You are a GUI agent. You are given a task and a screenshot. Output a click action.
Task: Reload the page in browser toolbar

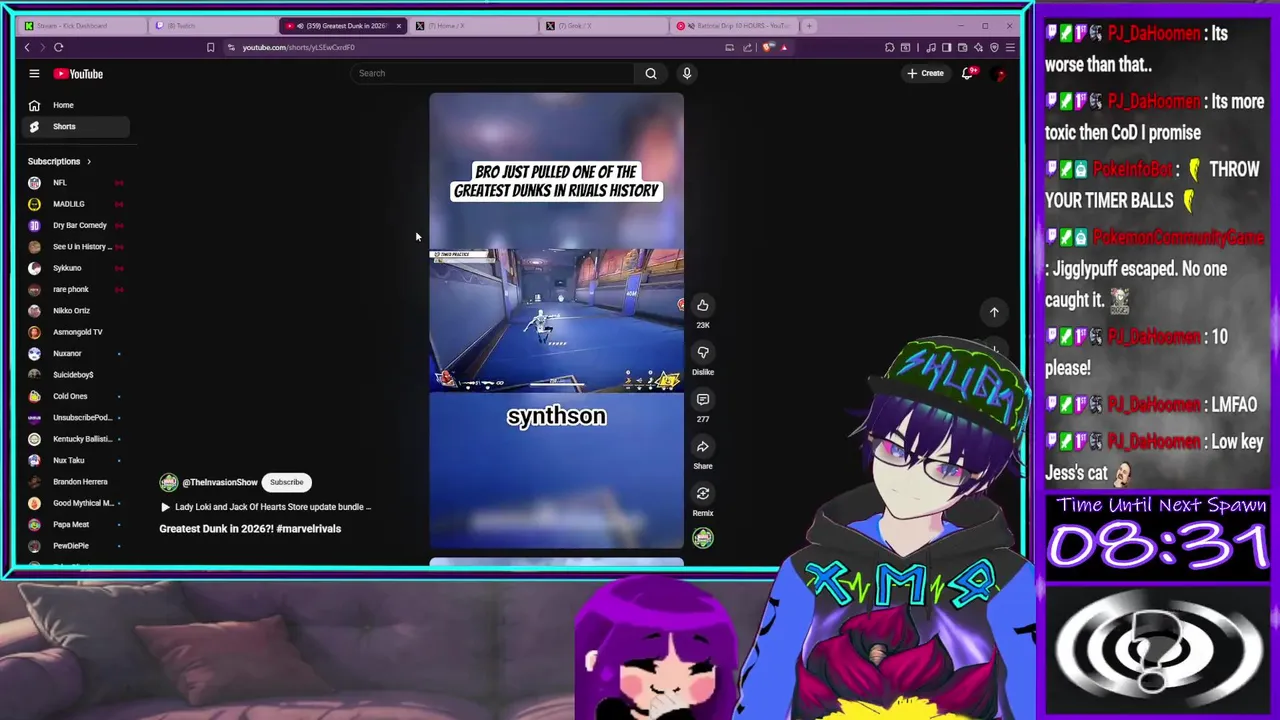pyautogui.click(x=58, y=47)
